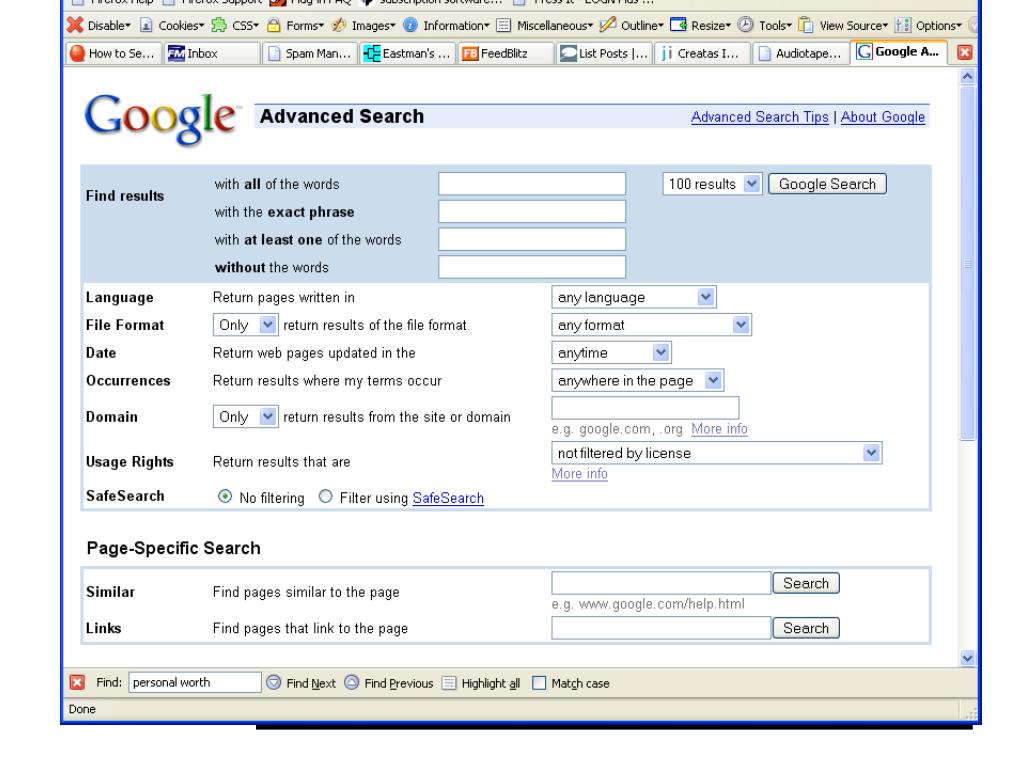Open the Tools toolbar menu
This screenshot has width=1024, height=768.
(765, 25)
